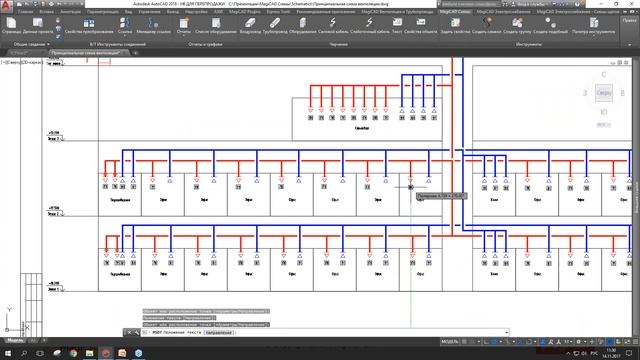Click the viewport controls label at top-left
Viewport: 640px width, 360px height.
point(21,62)
